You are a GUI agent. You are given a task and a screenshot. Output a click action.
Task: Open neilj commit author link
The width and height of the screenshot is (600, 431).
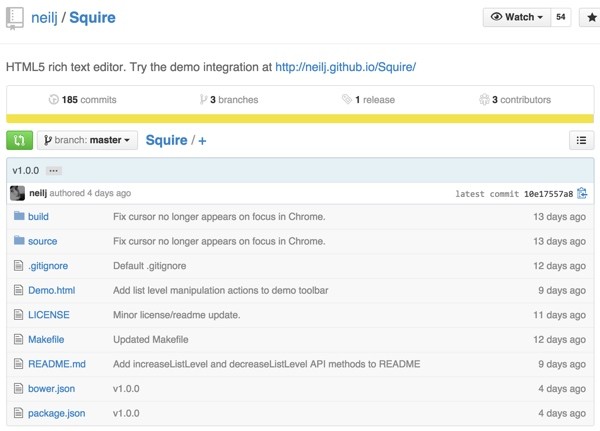click(x=38, y=193)
